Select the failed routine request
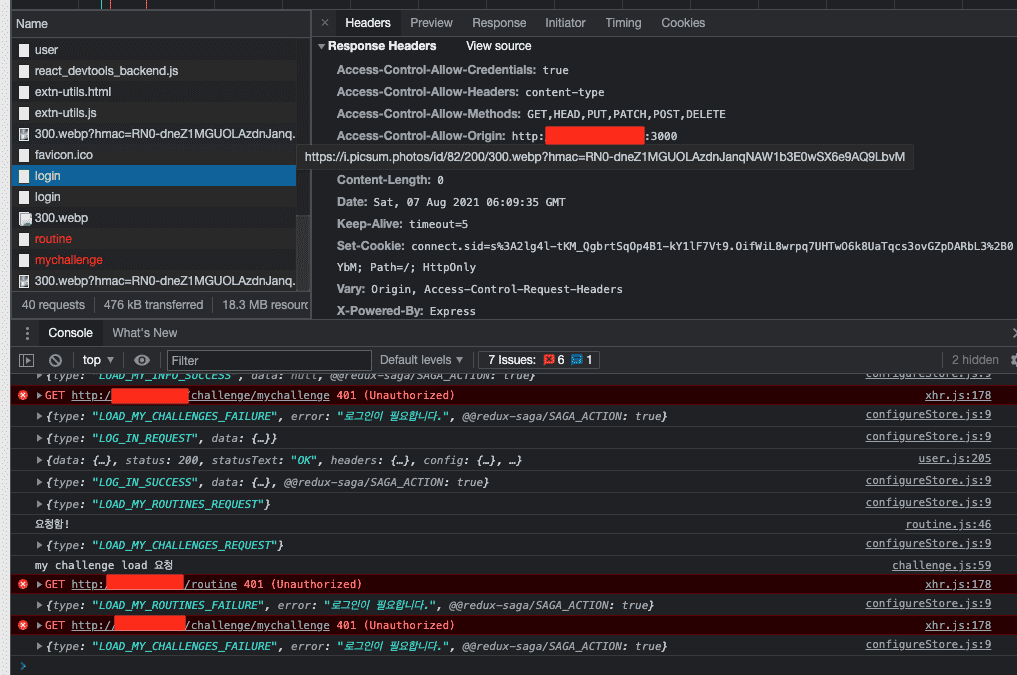The height and width of the screenshot is (675, 1017). tap(53, 239)
